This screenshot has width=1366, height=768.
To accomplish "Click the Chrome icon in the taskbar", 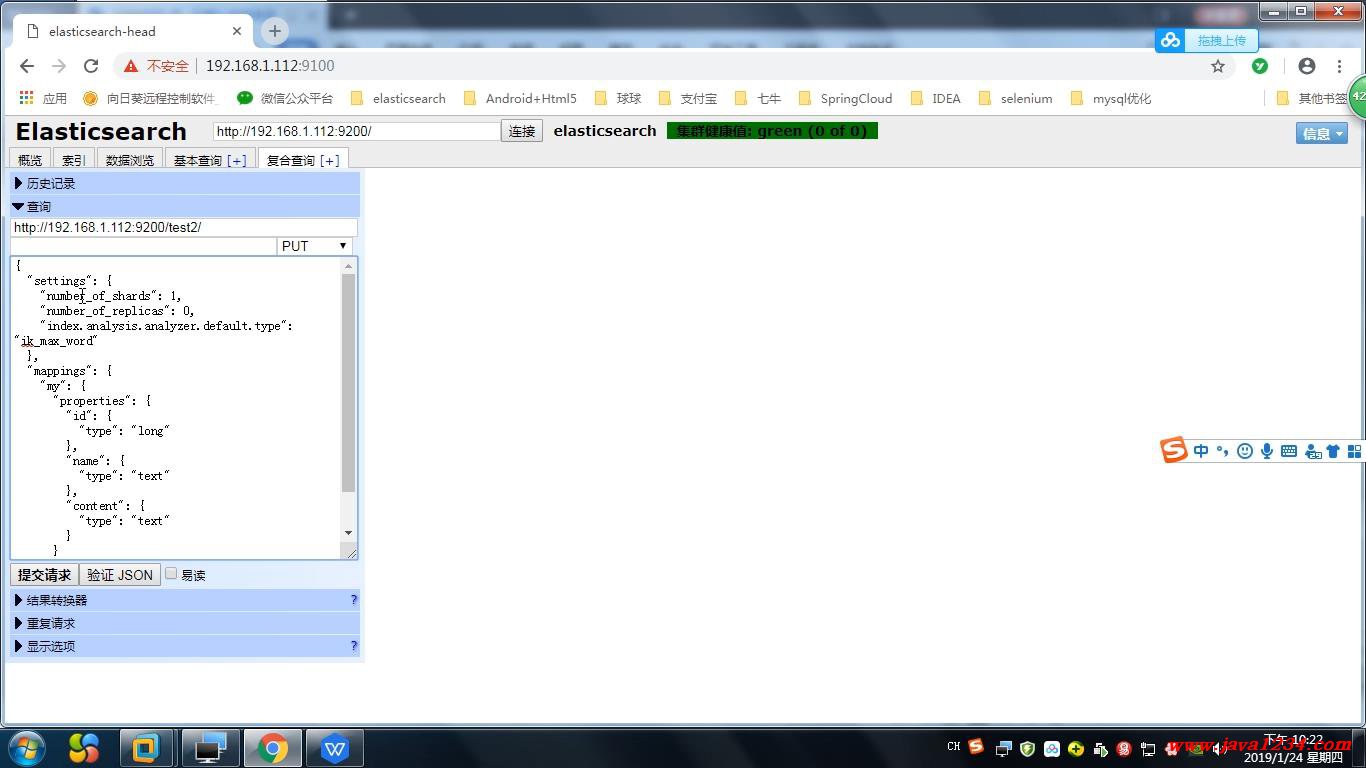I will click(x=273, y=748).
